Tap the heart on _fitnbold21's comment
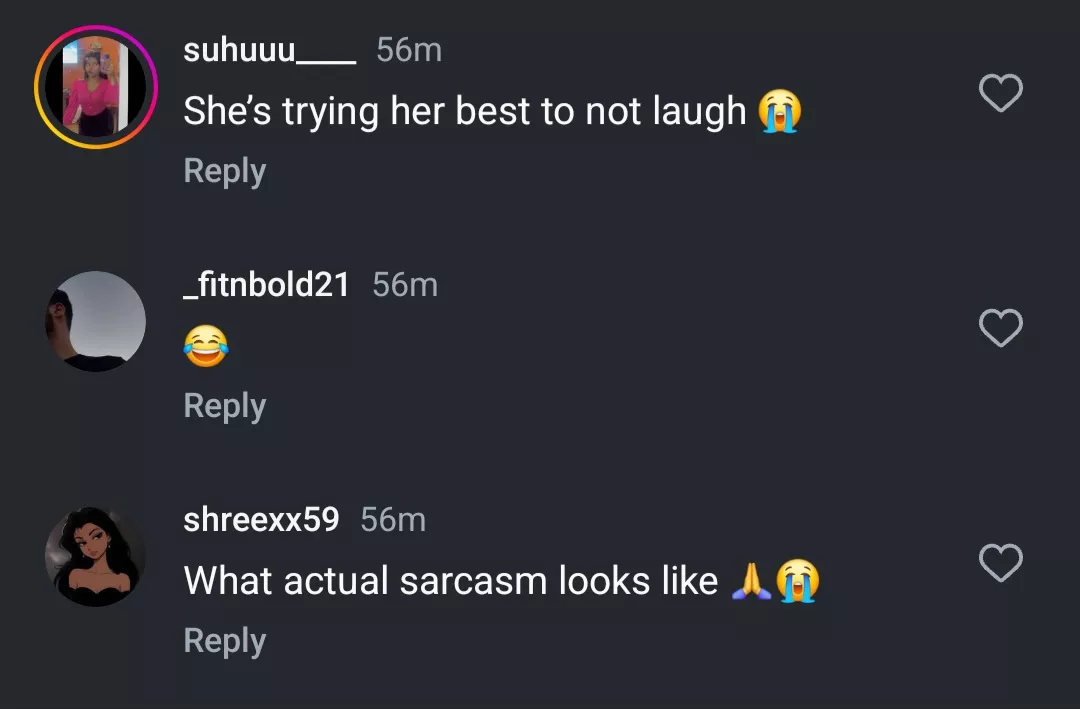1080x709 pixels. point(1000,329)
